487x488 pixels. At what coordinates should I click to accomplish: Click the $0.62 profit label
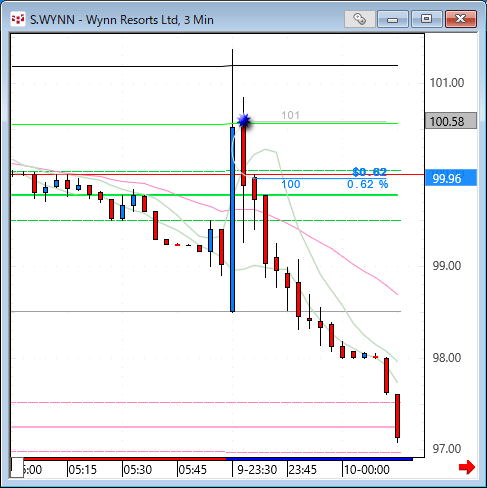tap(369, 172)
